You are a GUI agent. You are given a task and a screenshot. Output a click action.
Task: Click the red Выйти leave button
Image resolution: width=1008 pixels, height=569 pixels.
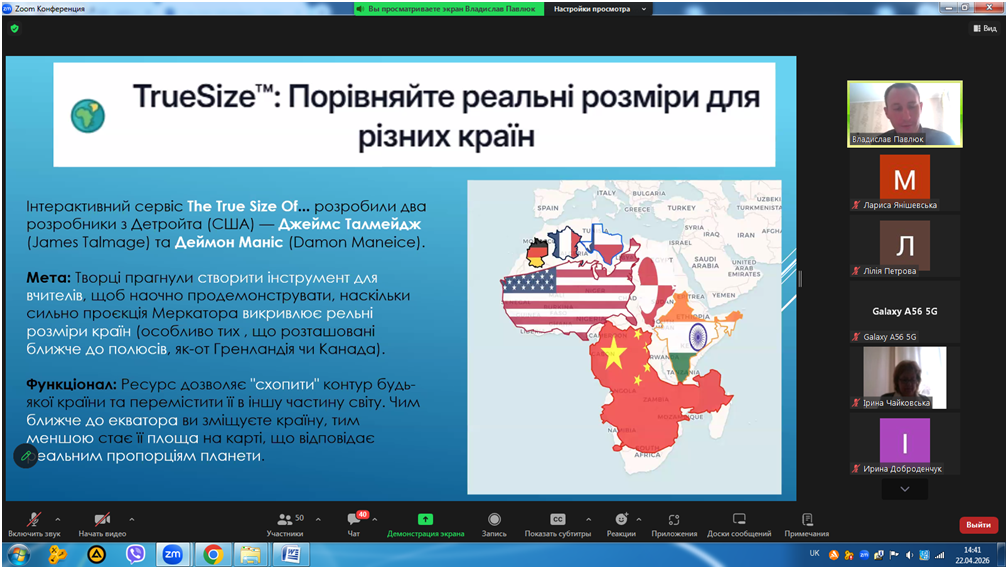tap(978, 525)
